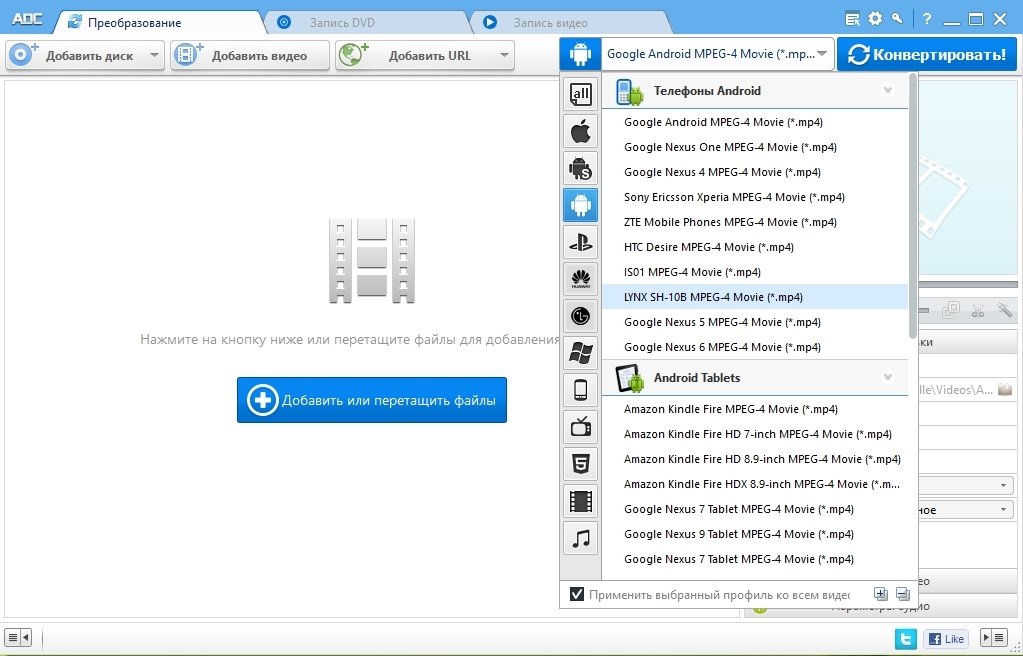Open the Windows devices category
1023x656 pixels.
pyautogui.click(x=580, y=354)
